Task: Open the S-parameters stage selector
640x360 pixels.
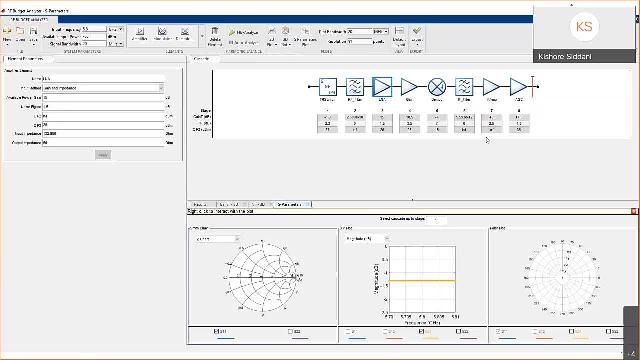Action: 436,219
